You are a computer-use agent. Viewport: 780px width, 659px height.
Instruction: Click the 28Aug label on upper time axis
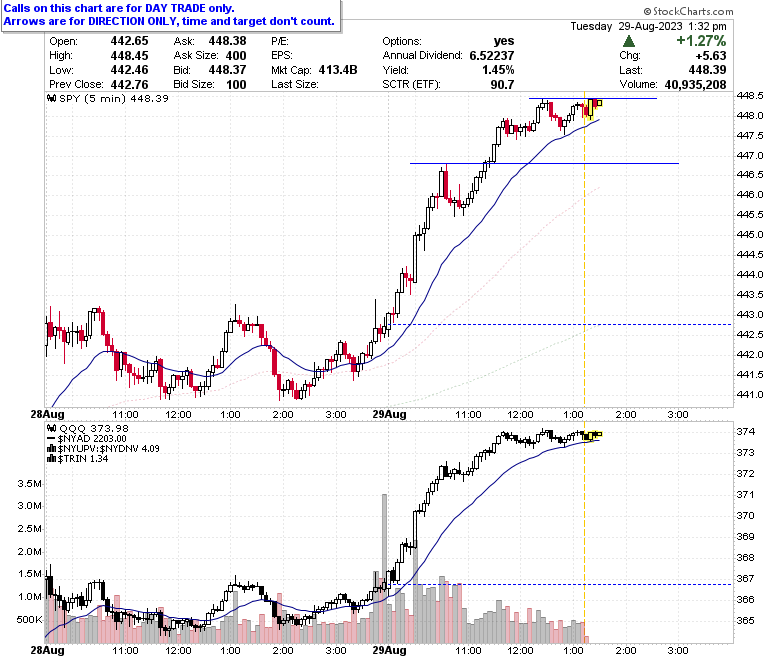47,414
